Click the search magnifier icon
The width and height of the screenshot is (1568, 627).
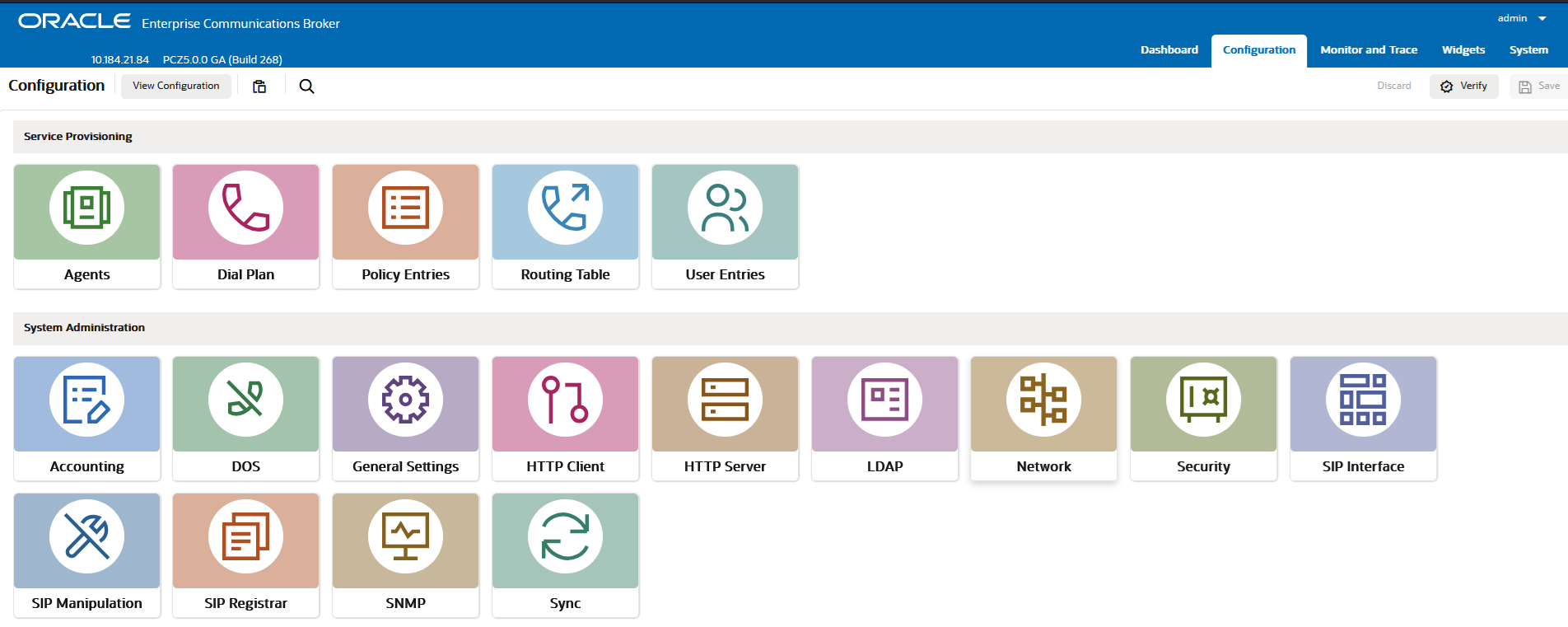click(306, 87)
